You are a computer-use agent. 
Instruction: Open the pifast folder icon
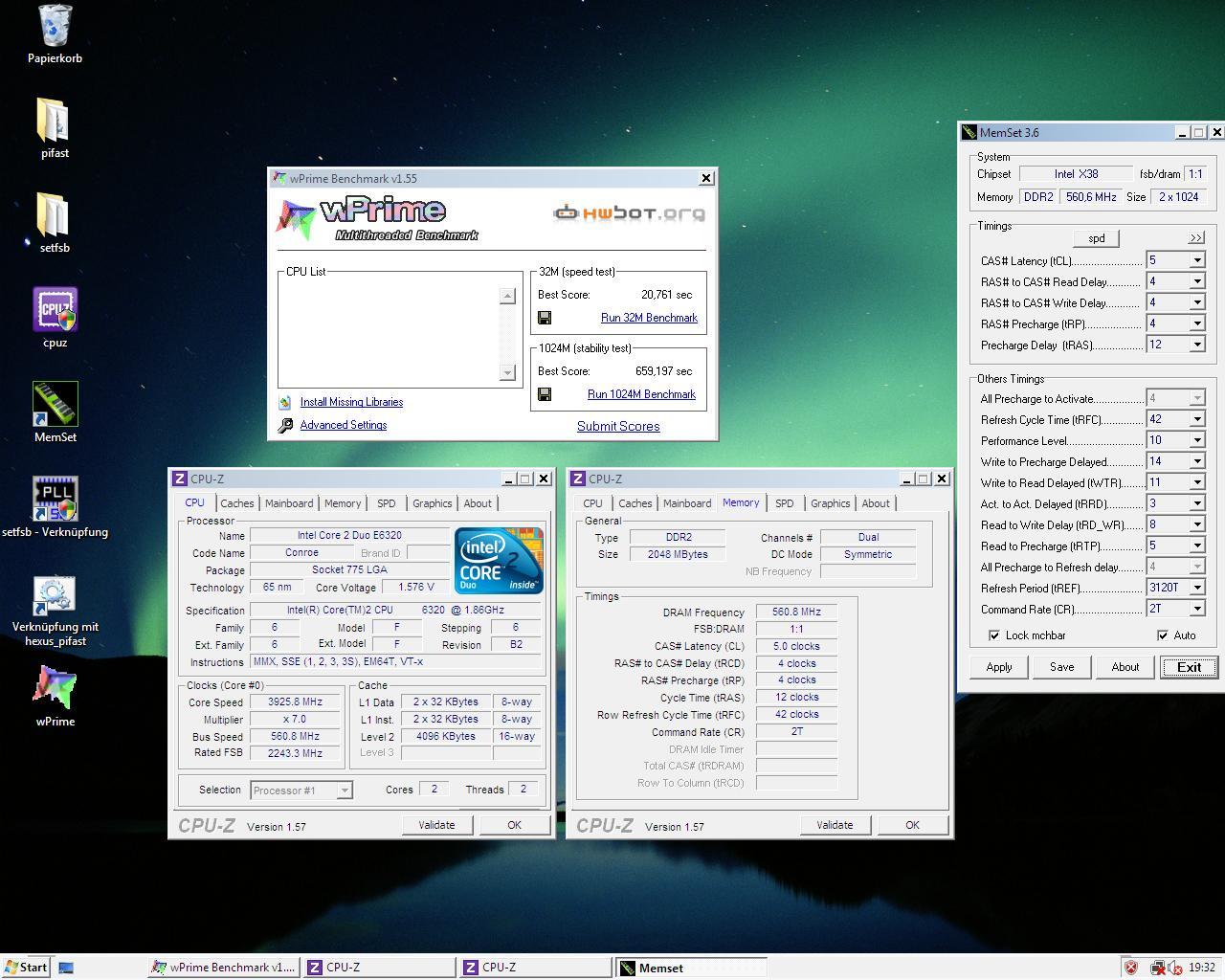(x=55, y=121)
